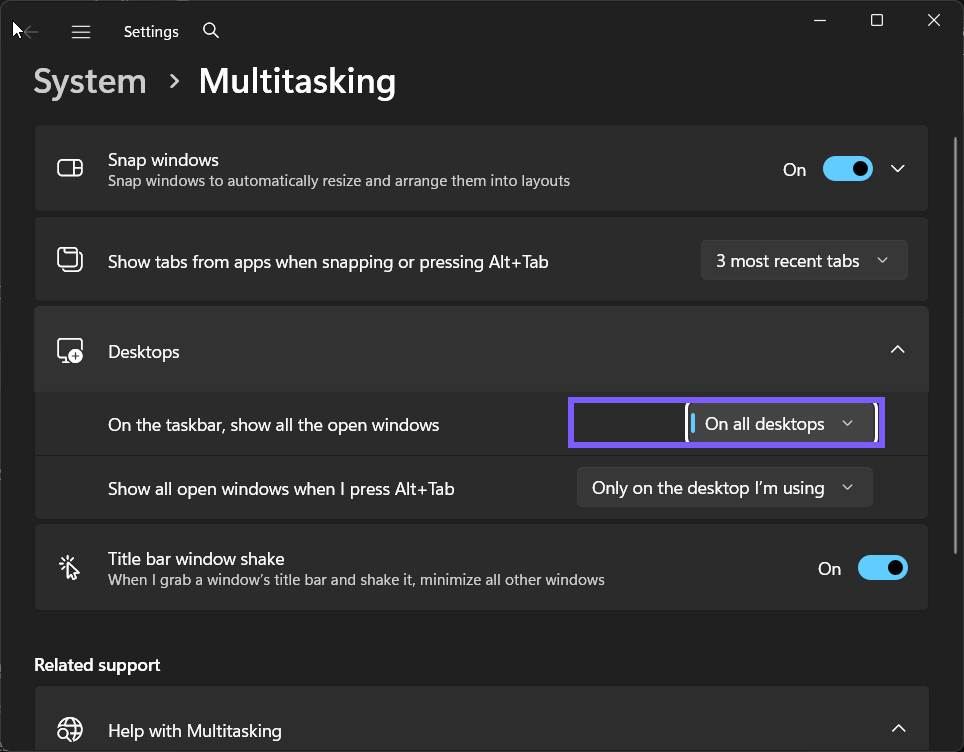Go back using the back arrow

click(x=30, y=31)
